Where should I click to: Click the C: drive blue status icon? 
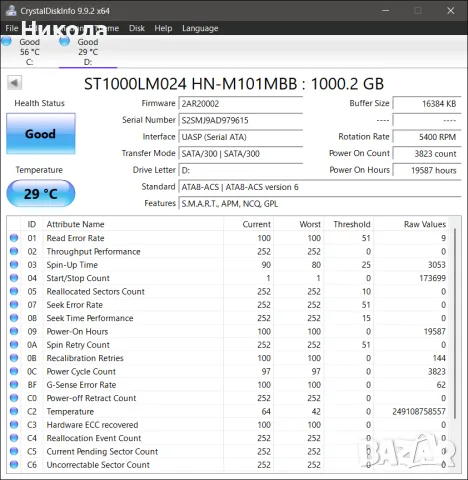[6, 41]
